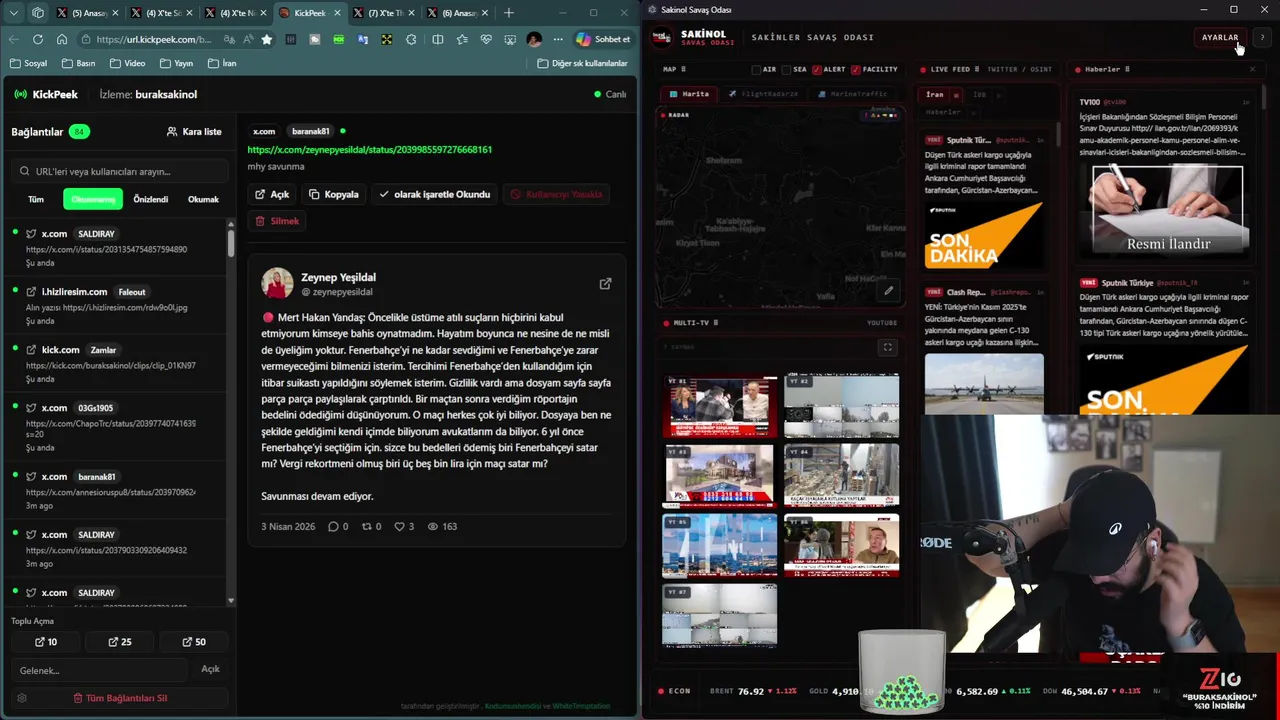Bulk open 50 links

coord(193,642)
